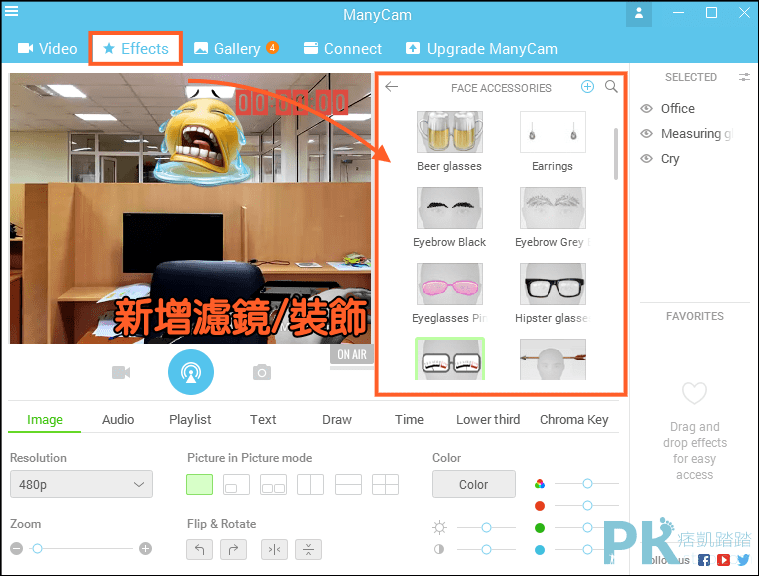Viewport: 759px width, 576px height.
Task: Adjust the contrast slider handle
Action: tap(486, 549)
